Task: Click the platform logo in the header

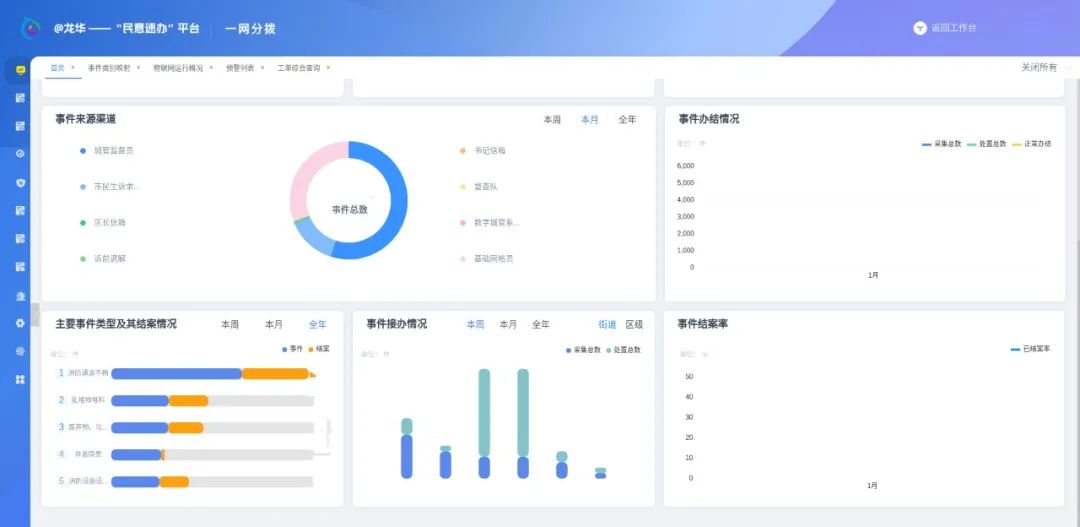Action: coord(31,28)
